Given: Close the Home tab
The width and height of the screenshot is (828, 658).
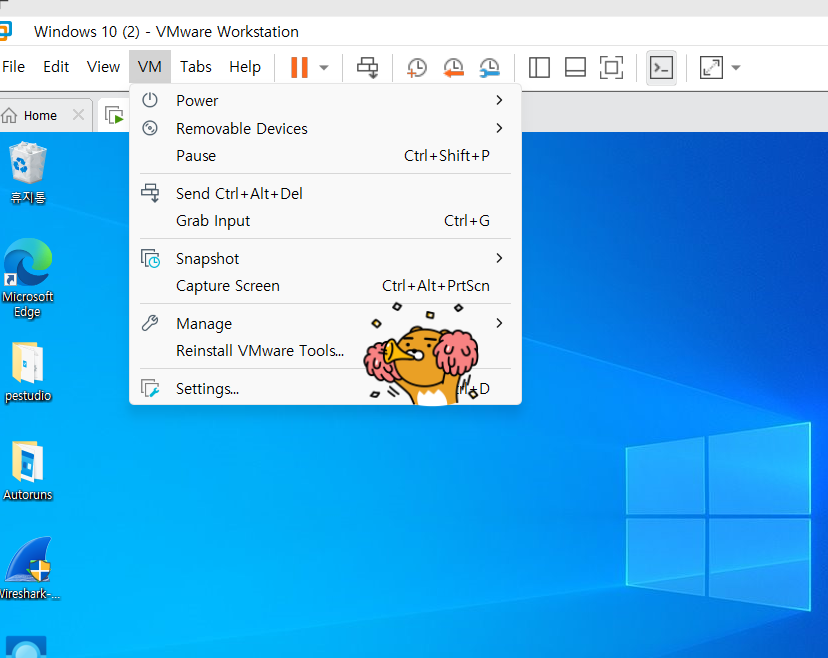Looking at the screenshot, I should (x=78, y=115).
